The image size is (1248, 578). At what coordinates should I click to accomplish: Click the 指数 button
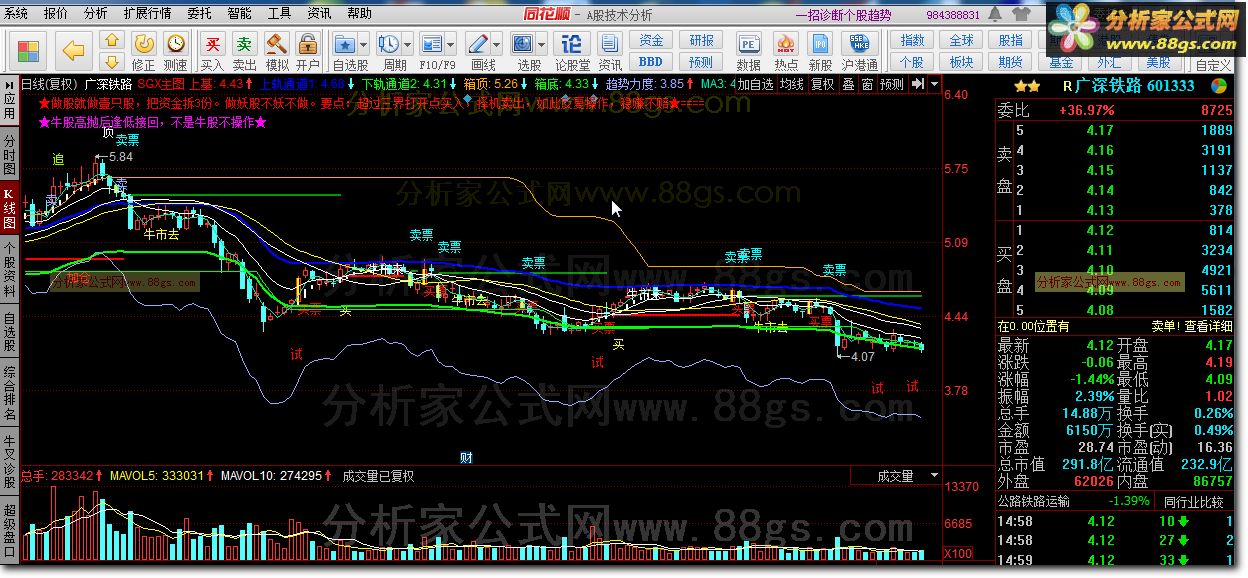[x=912, y=41]
